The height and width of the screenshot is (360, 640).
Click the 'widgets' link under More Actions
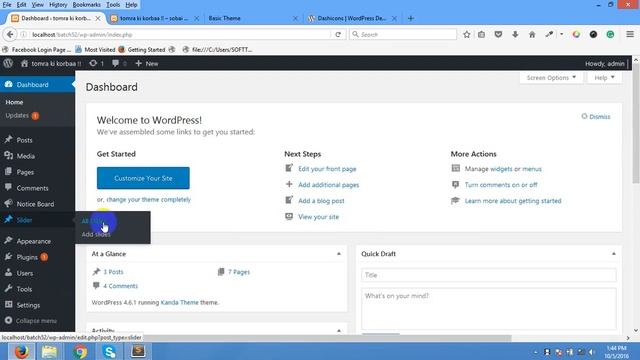(x=501, y=169)
